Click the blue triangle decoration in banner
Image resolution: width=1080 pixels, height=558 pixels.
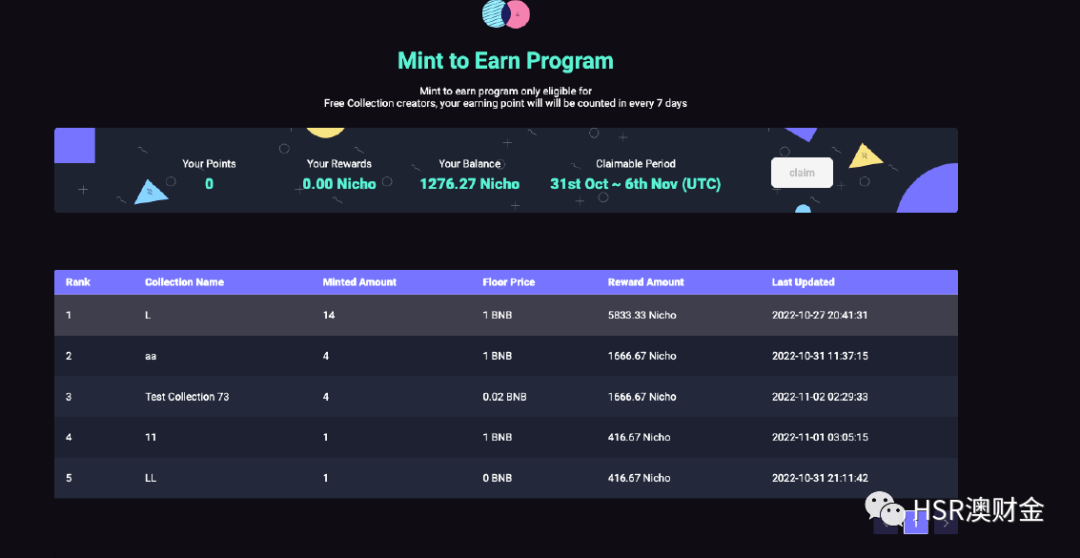(150, 192)
